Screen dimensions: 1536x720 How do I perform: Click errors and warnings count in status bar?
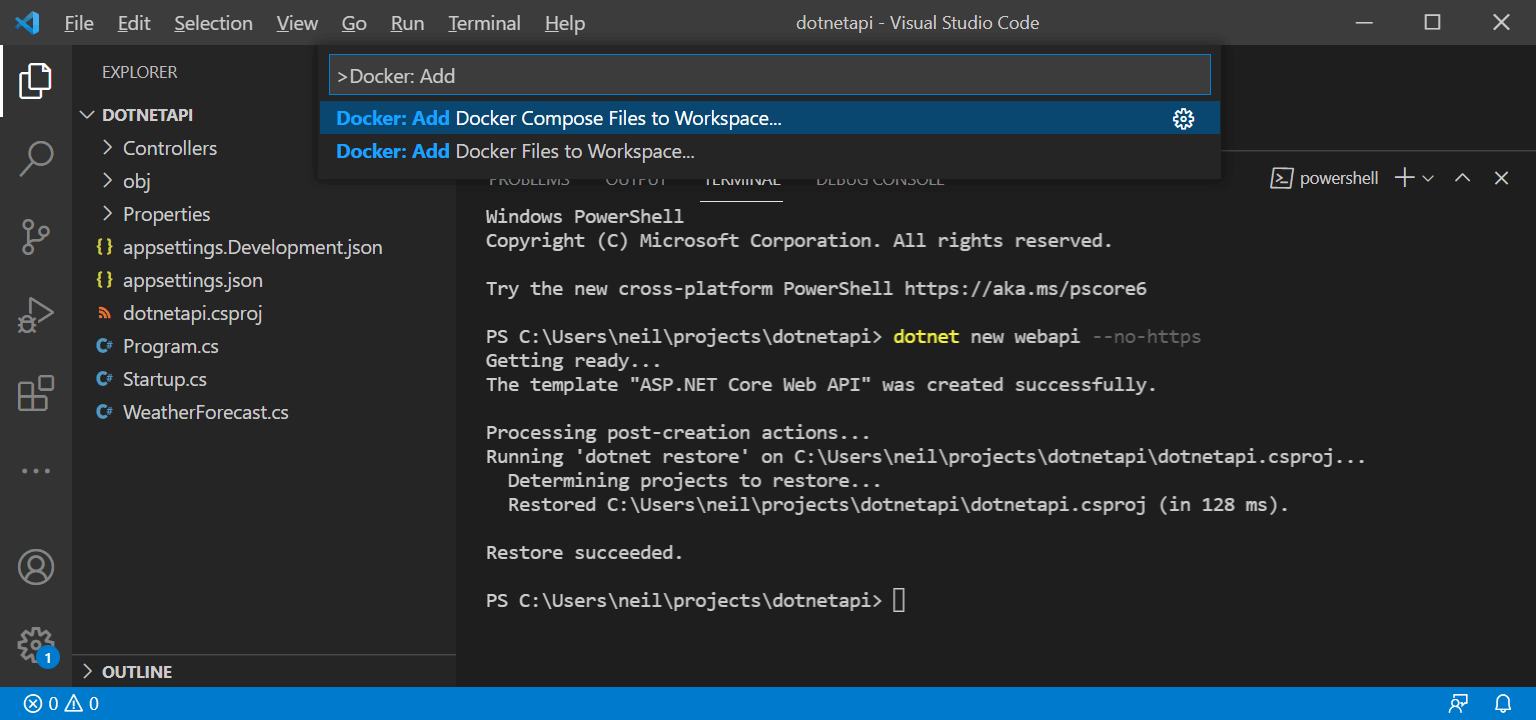tap(62, 703)
